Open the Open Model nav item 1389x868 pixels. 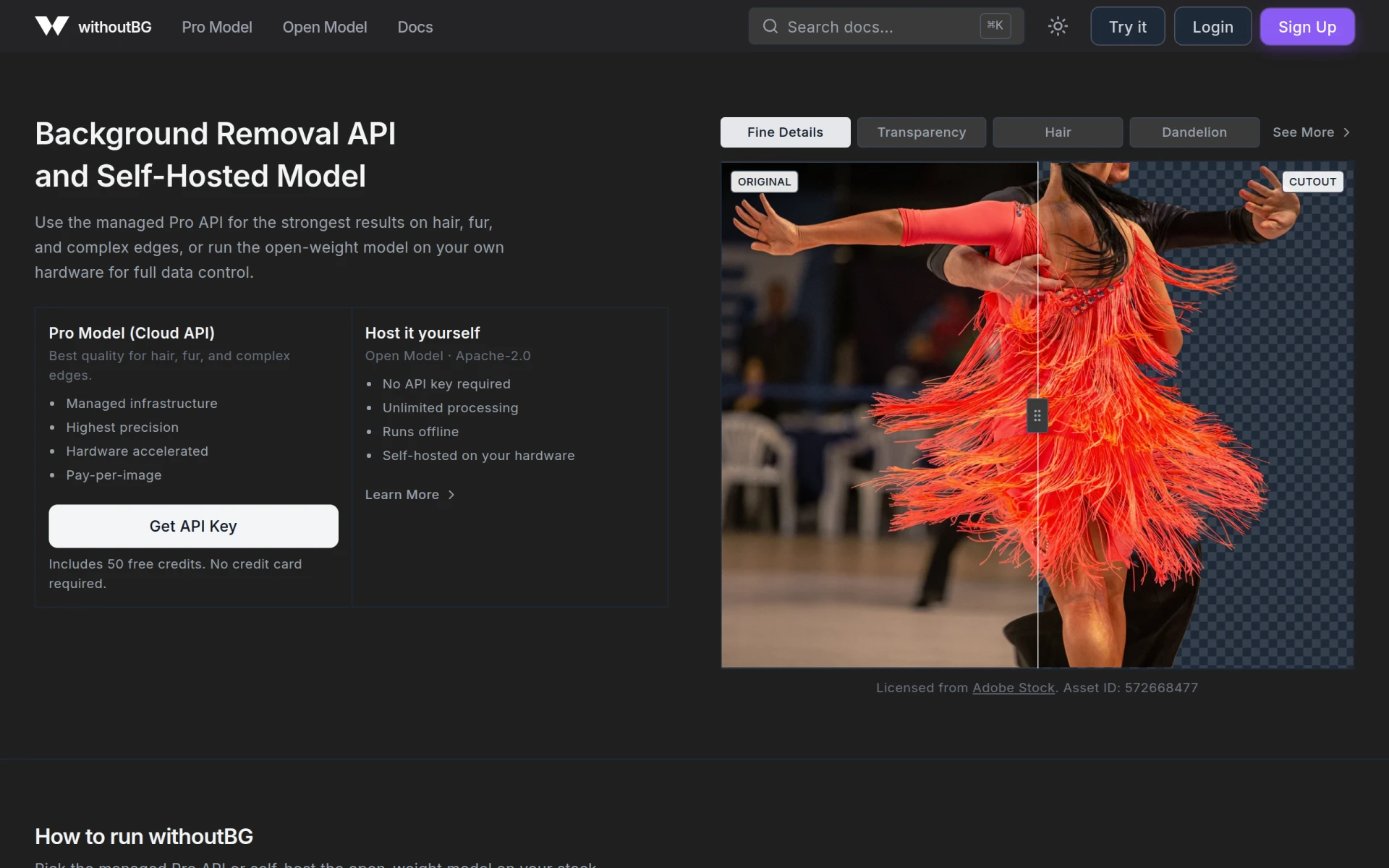325,27
